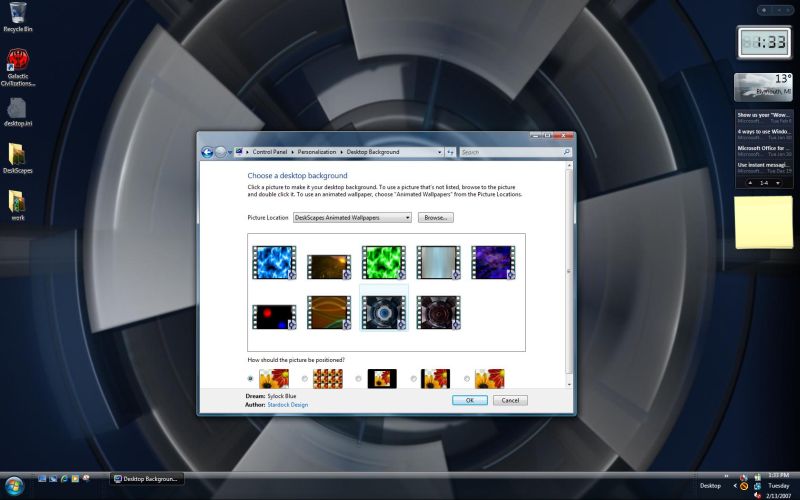This screenshot has width=800, height=500.
Task: Open the Recycle Bin desktop icon
Action: coord(17,17)
